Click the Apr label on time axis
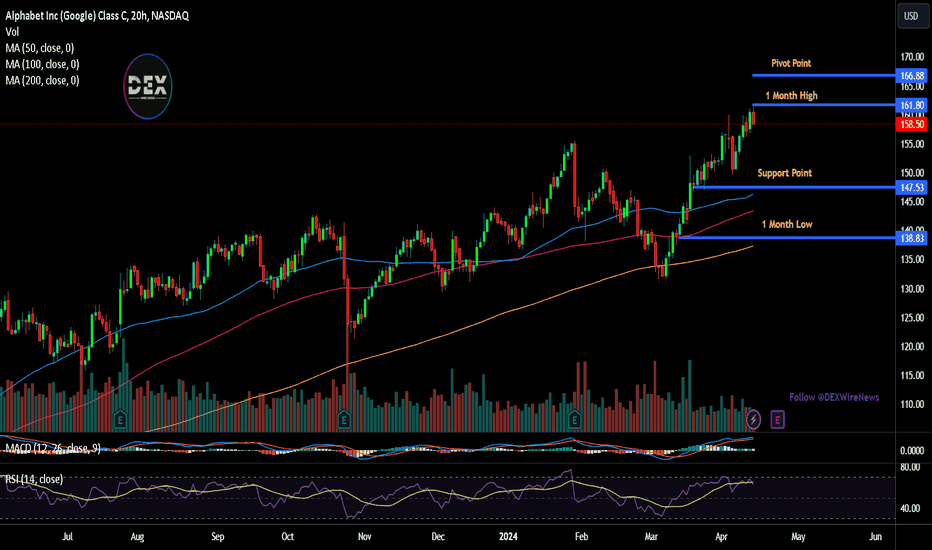Screen dimensions: 932x550 721,536
